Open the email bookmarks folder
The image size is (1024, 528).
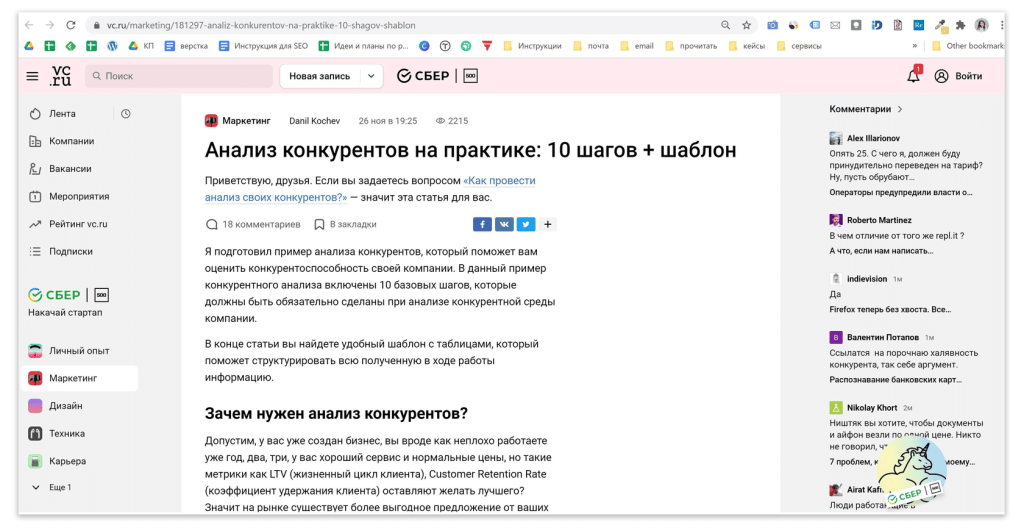click(x=637, y=46)
